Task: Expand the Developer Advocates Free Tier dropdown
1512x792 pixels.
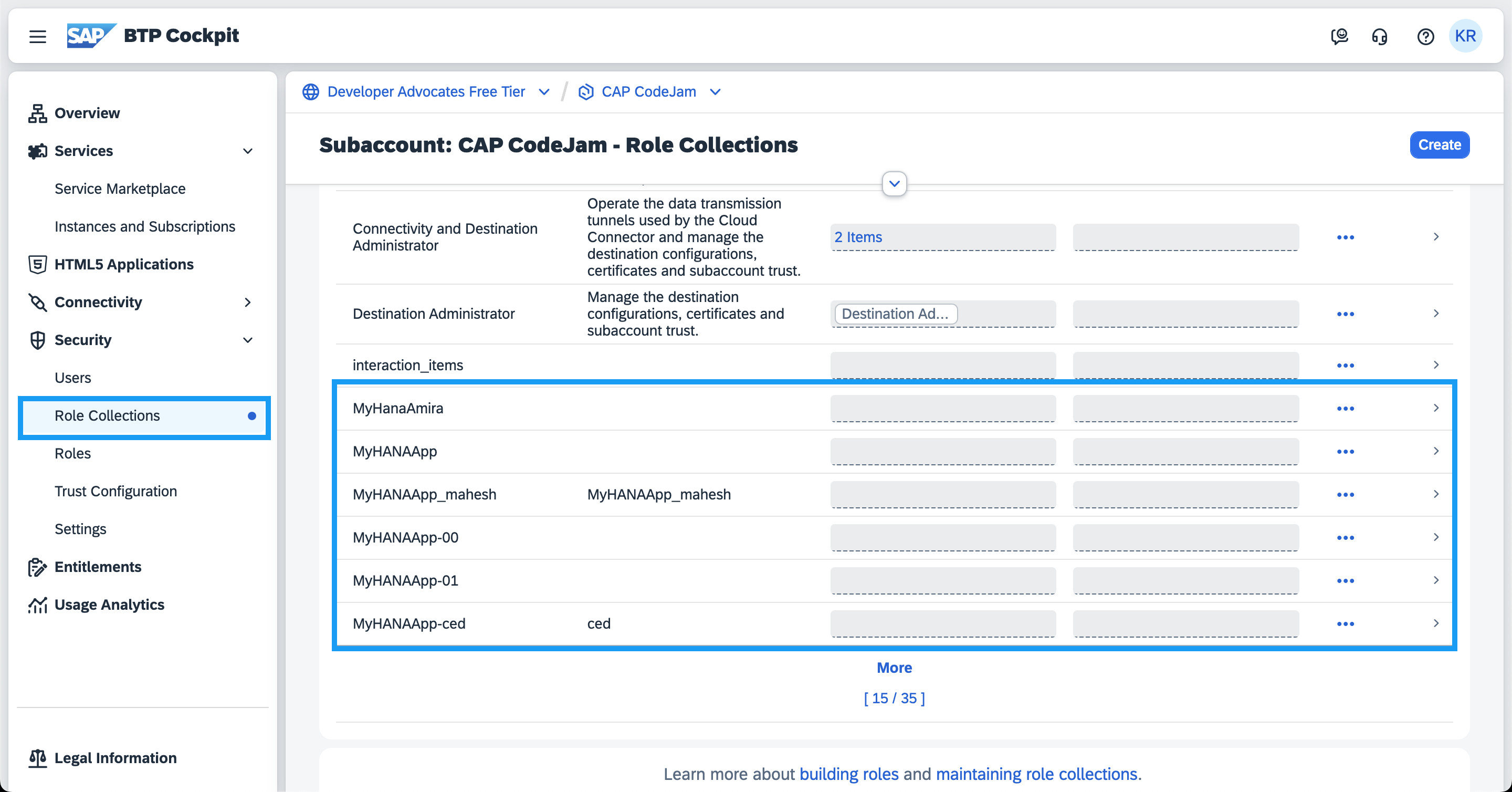Action: (544, 91)
